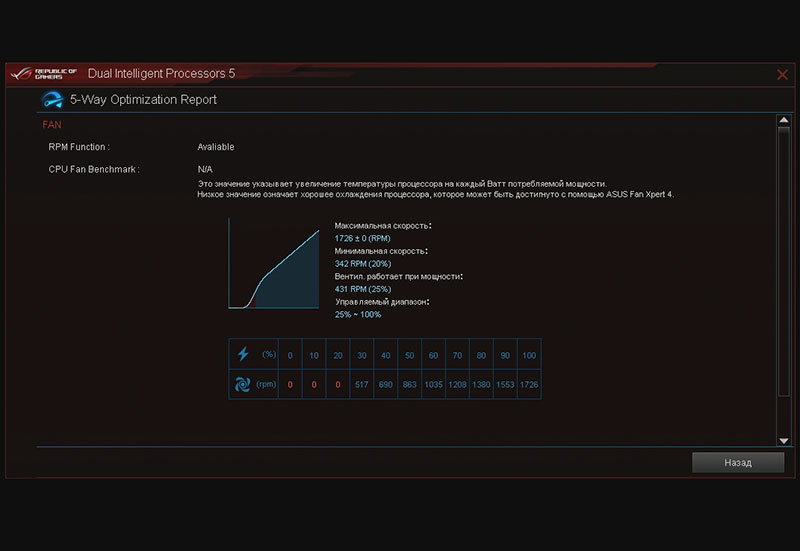This screenshot has width=800, height=551.
Task: Click the 1726 rpm table cell
Action: (529, 385)
